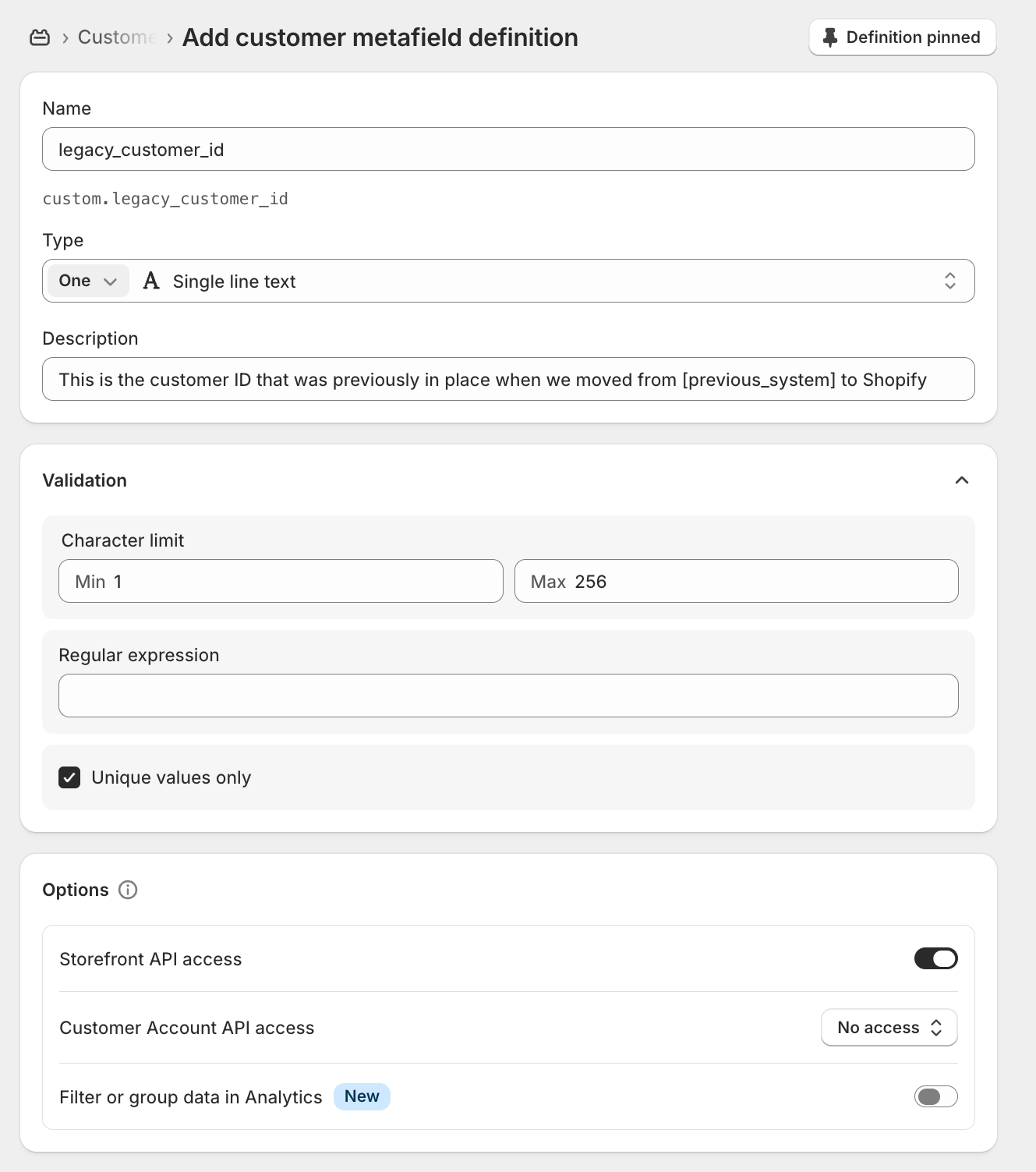Click the Options info icon
Screen dimensions: 1036x1172
tap(128, 890)
